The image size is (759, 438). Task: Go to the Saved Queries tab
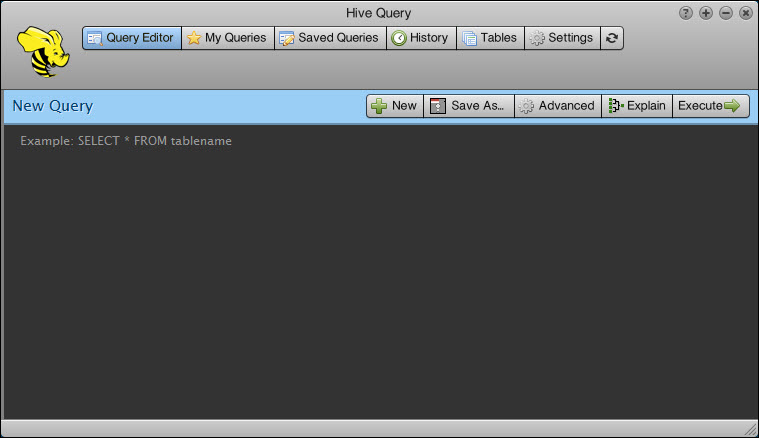(x=330, y=38)
